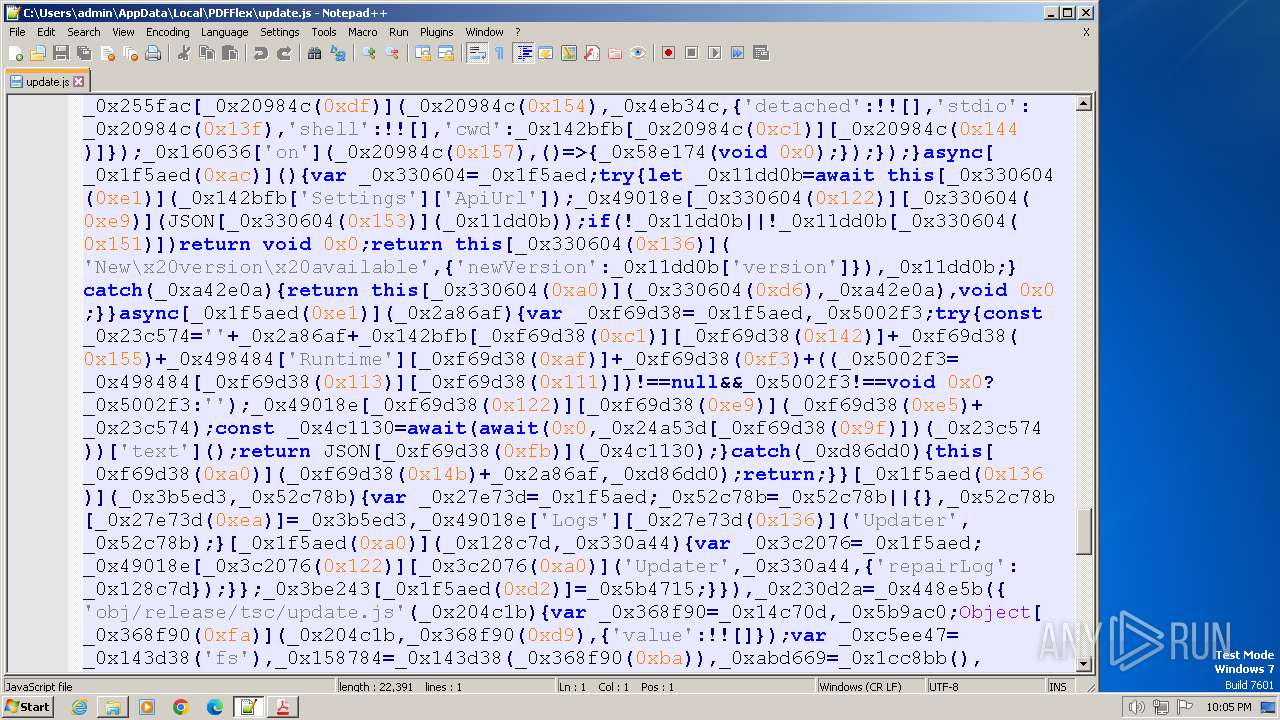This screenshot has width=1280, height=720.
Task: Open the Run menu
Action: (399, 32)
